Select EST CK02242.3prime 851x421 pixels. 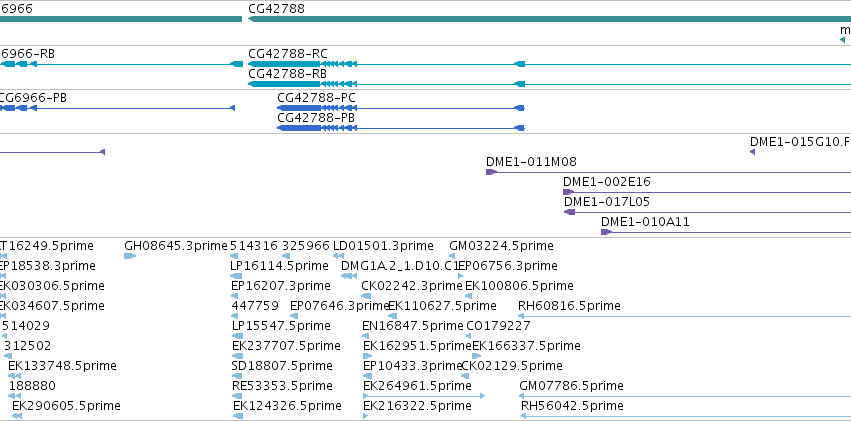pos(411,286)
